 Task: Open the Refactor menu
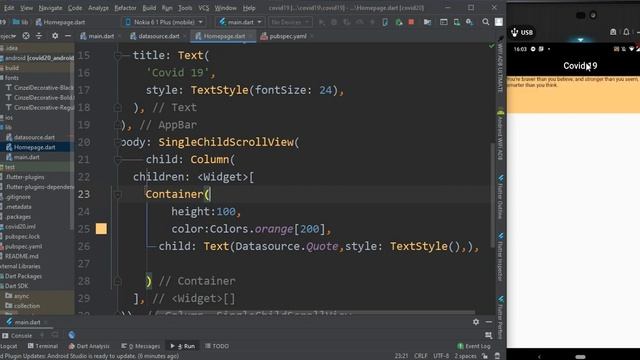click(125, 8)
